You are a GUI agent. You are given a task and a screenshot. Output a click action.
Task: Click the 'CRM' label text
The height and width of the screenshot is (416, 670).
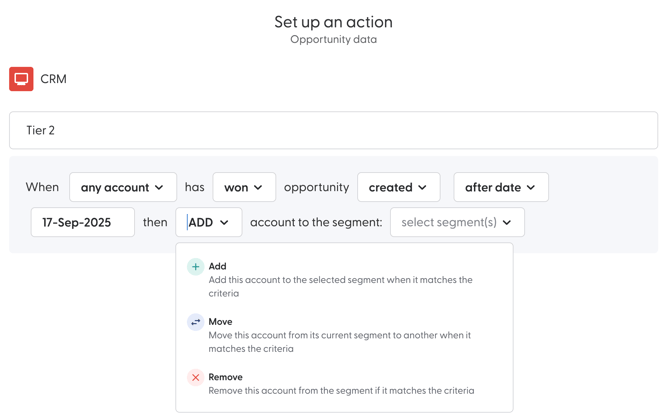[x=53, y=79]
